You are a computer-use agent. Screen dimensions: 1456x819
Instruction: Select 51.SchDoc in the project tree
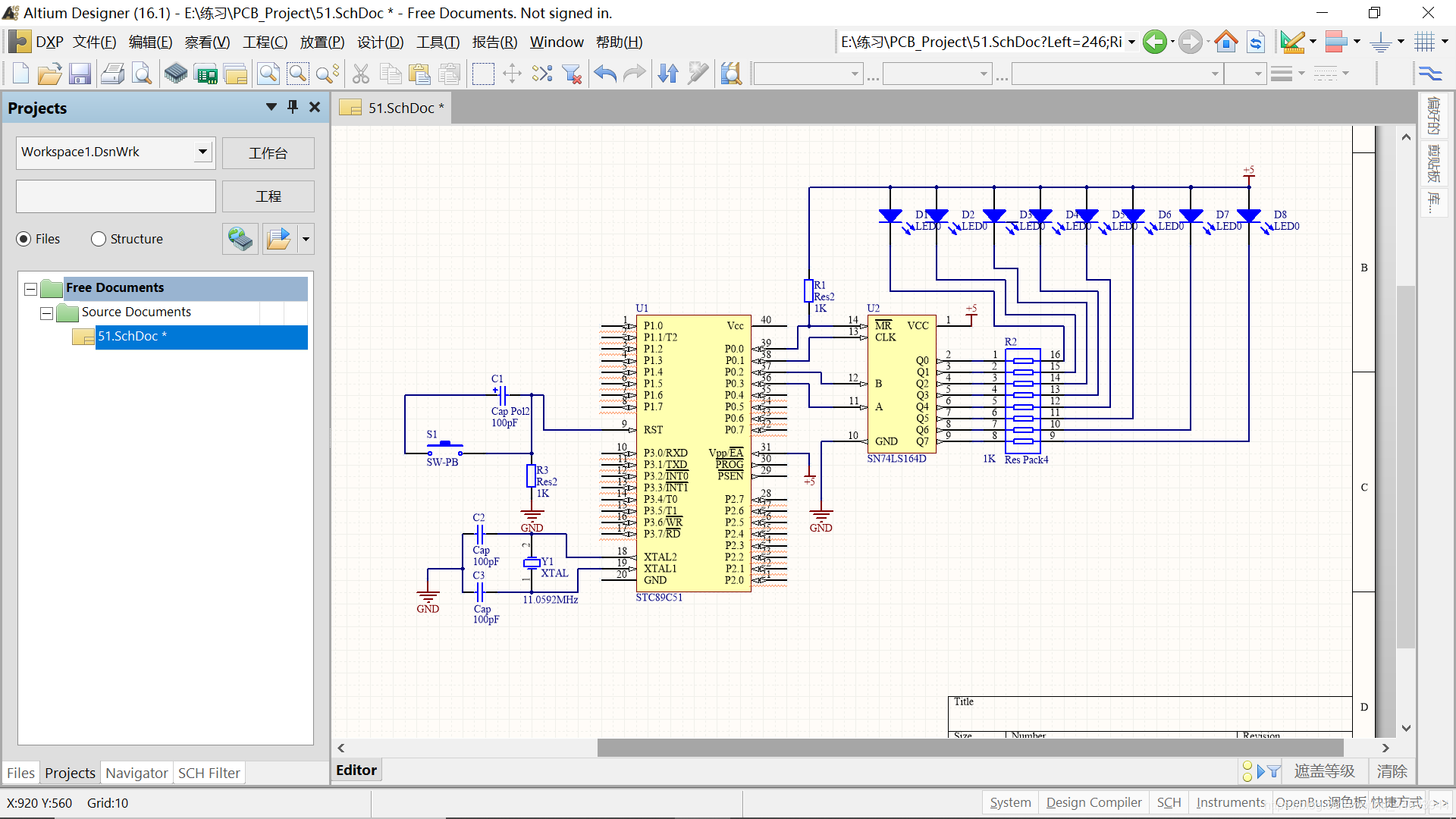[201, 337]
